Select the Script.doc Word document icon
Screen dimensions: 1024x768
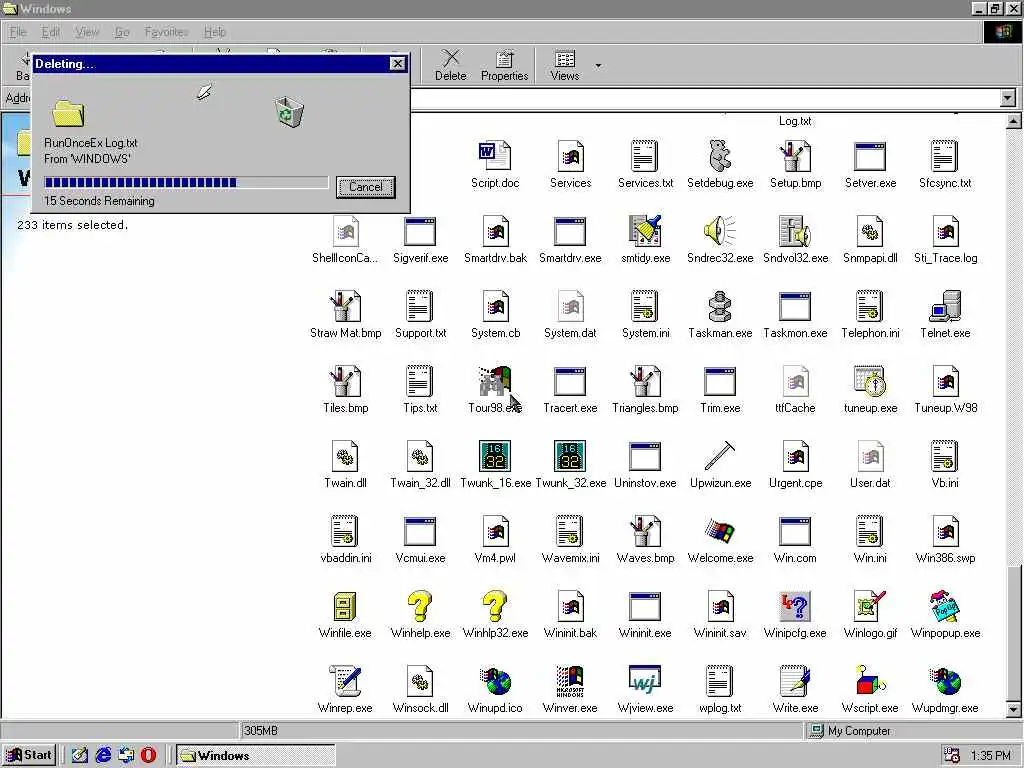point(494,156)
